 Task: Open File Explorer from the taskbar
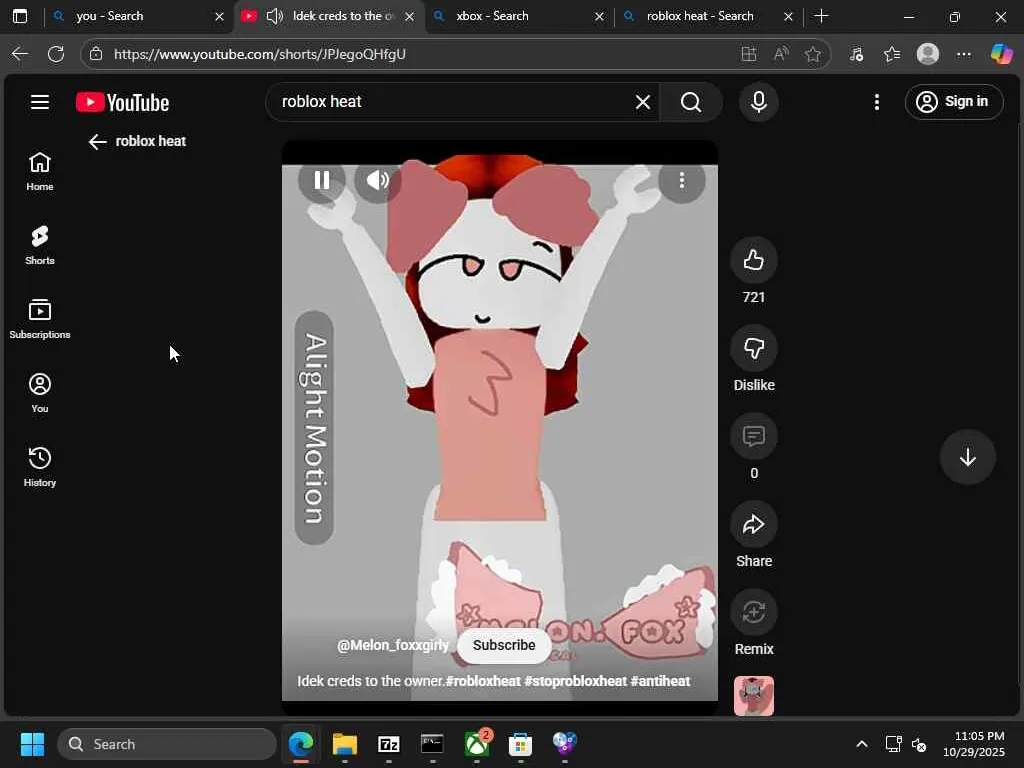click(x=344, y=744)
